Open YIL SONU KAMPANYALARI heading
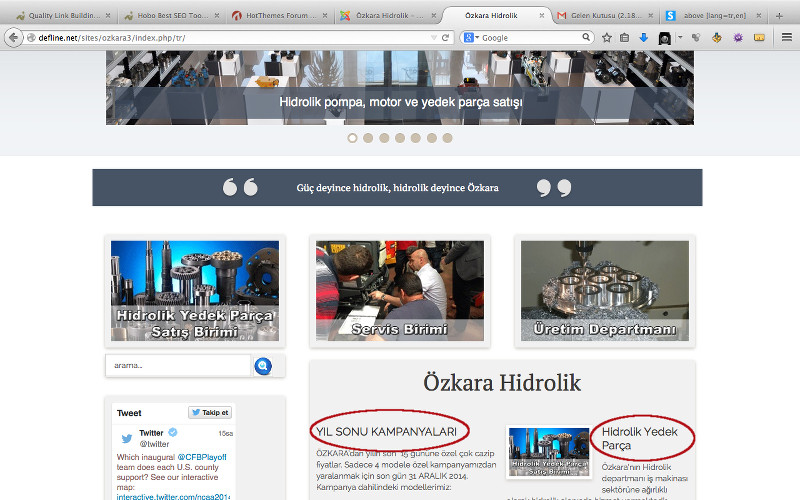800x500 pixels. [x=386, y=432]
